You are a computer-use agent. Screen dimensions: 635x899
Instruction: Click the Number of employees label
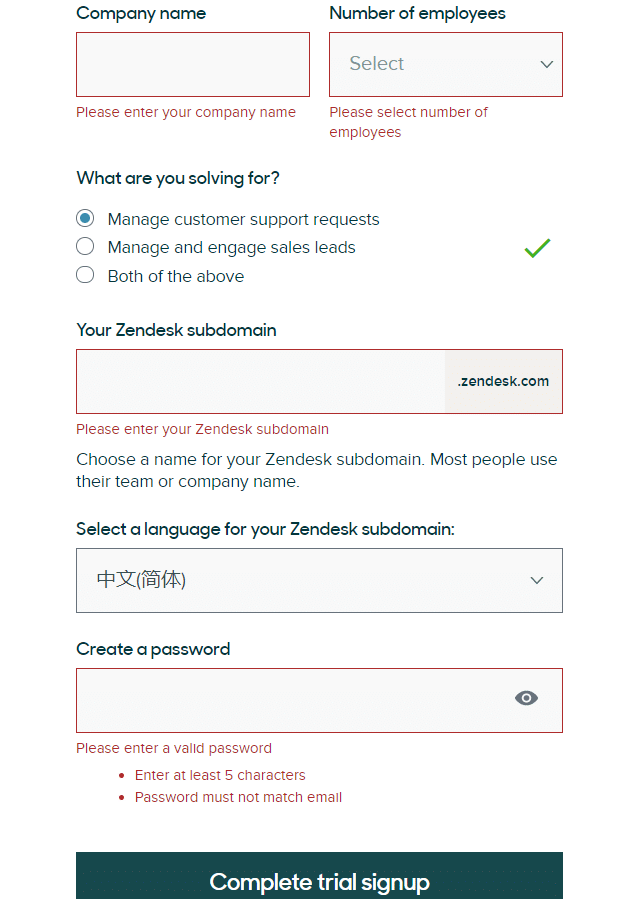click(417, 13)
